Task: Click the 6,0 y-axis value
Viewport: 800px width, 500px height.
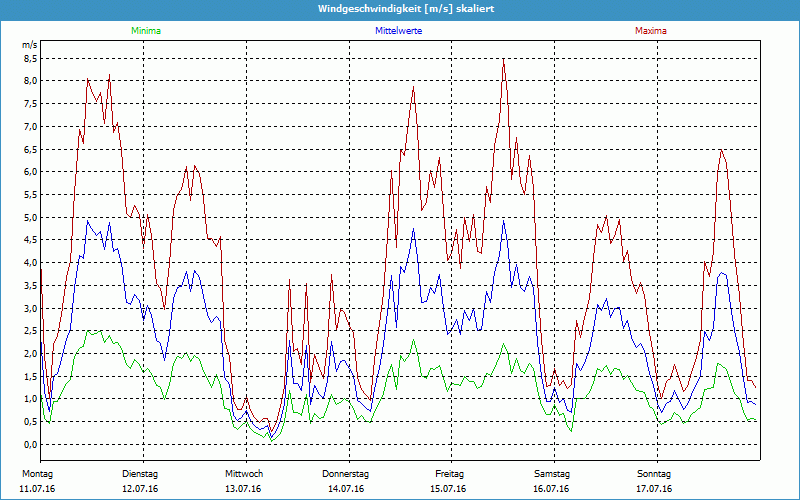Action: click(31, 171)
